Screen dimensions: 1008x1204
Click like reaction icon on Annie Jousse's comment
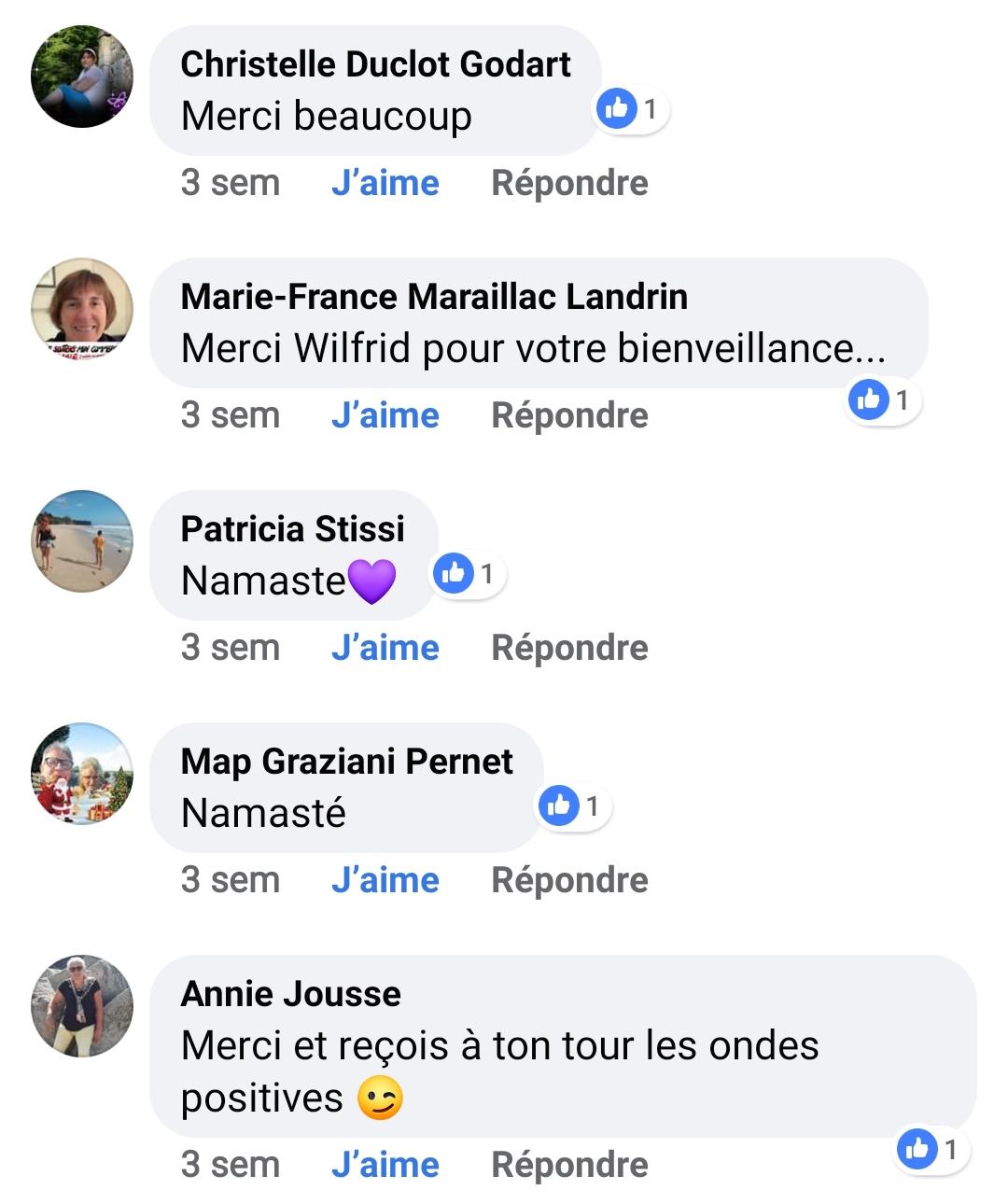917,1149
